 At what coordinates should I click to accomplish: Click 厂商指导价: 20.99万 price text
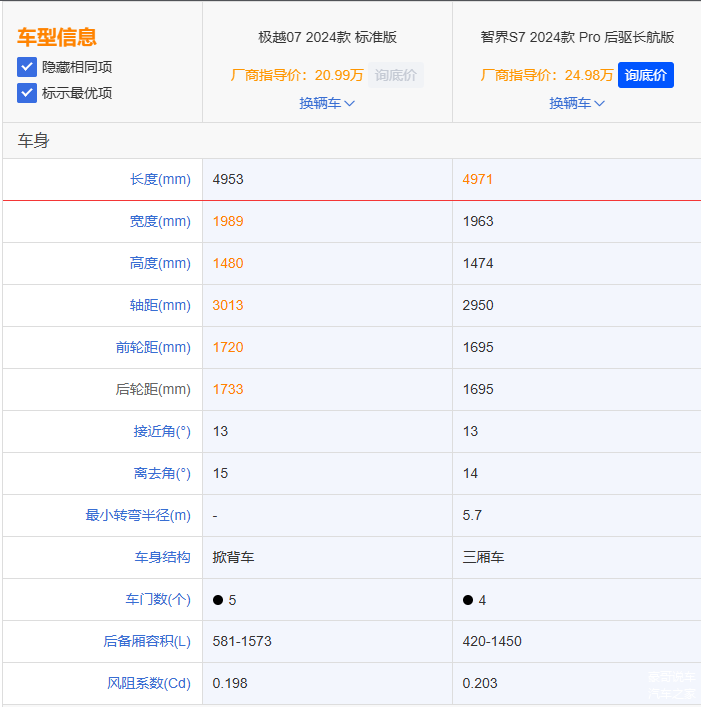coord(297,75)
